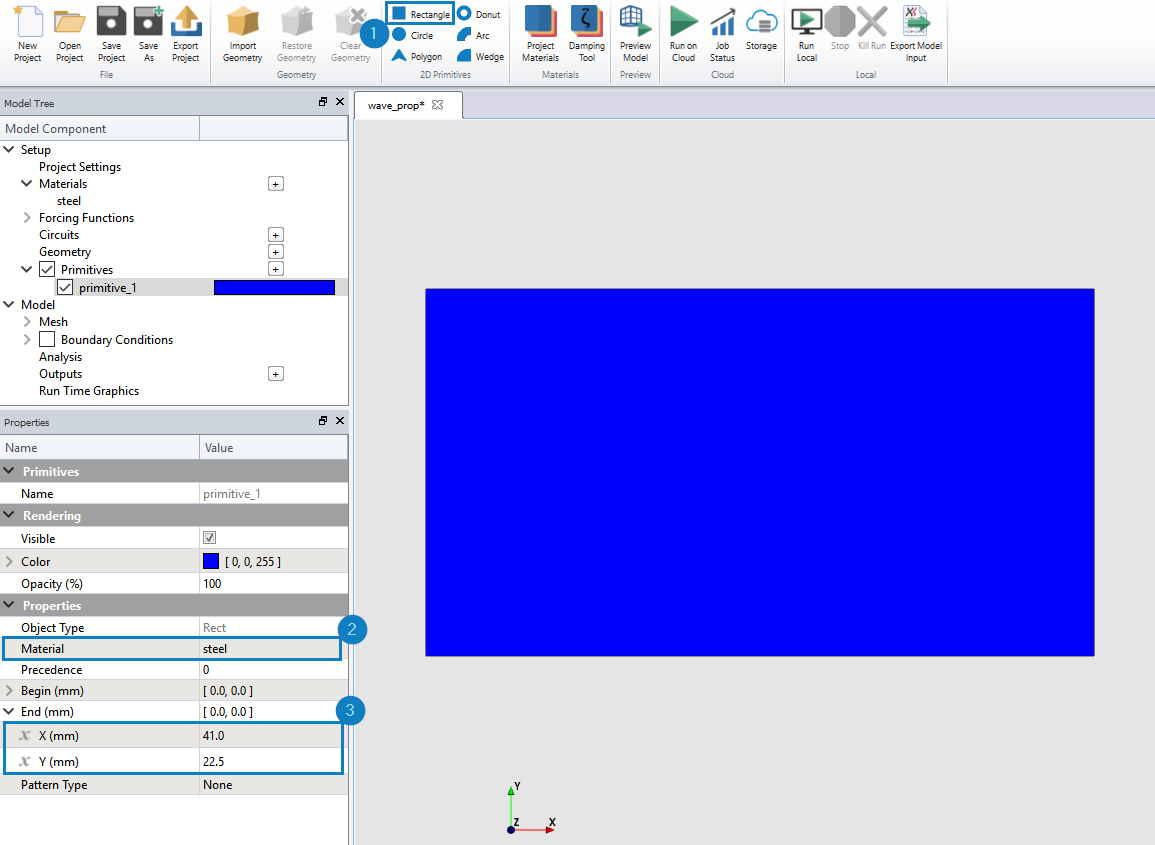Stop the local run
1155x845 pixels.
(x=840, y=29)
